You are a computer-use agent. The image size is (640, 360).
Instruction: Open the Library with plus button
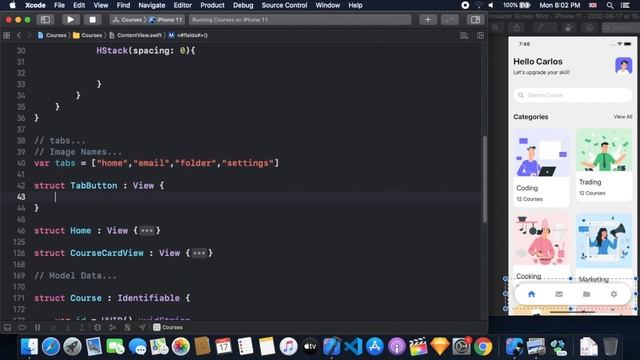coord(428,20)
